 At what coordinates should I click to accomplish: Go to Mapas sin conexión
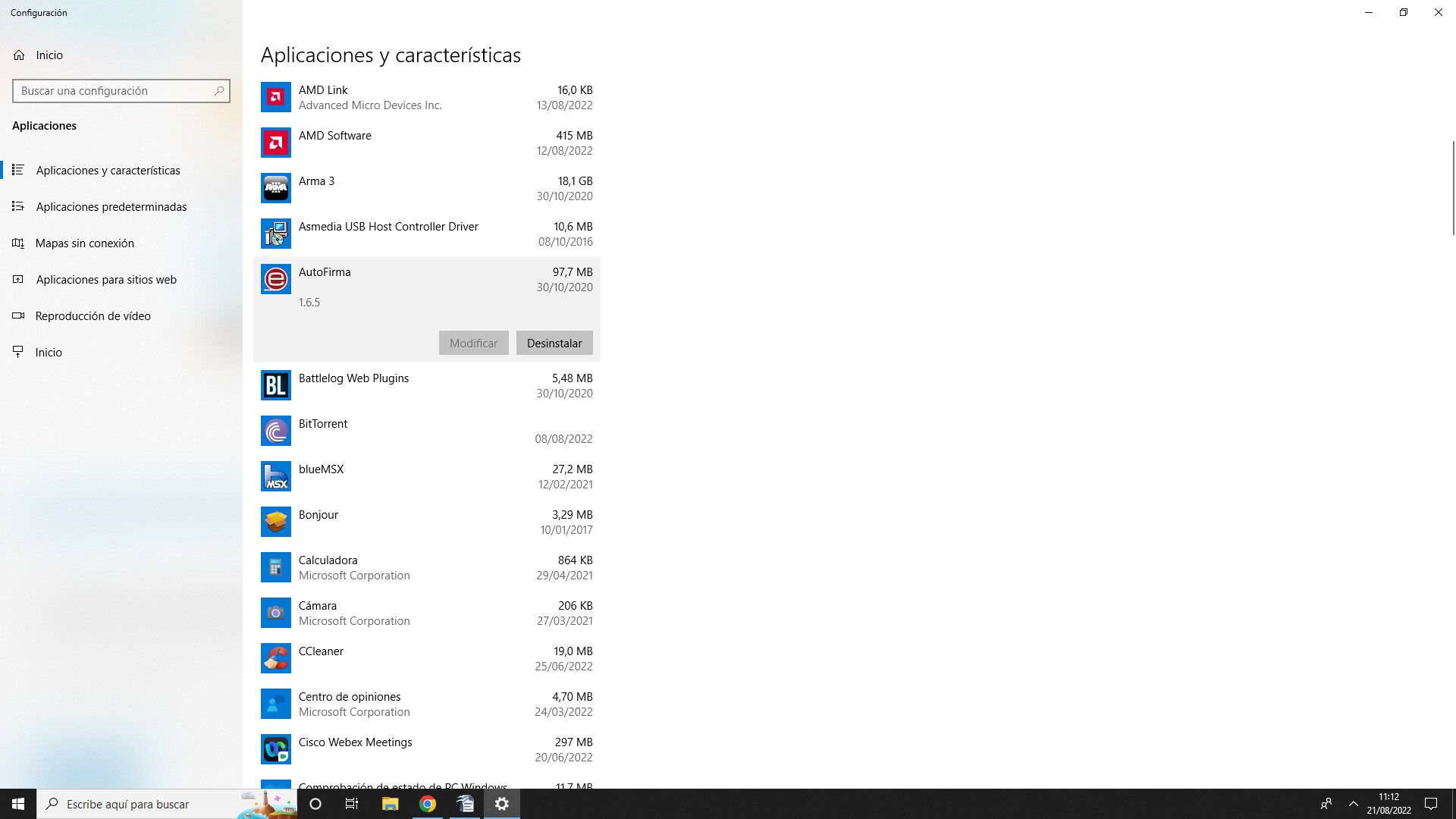[x=84, y=243]
